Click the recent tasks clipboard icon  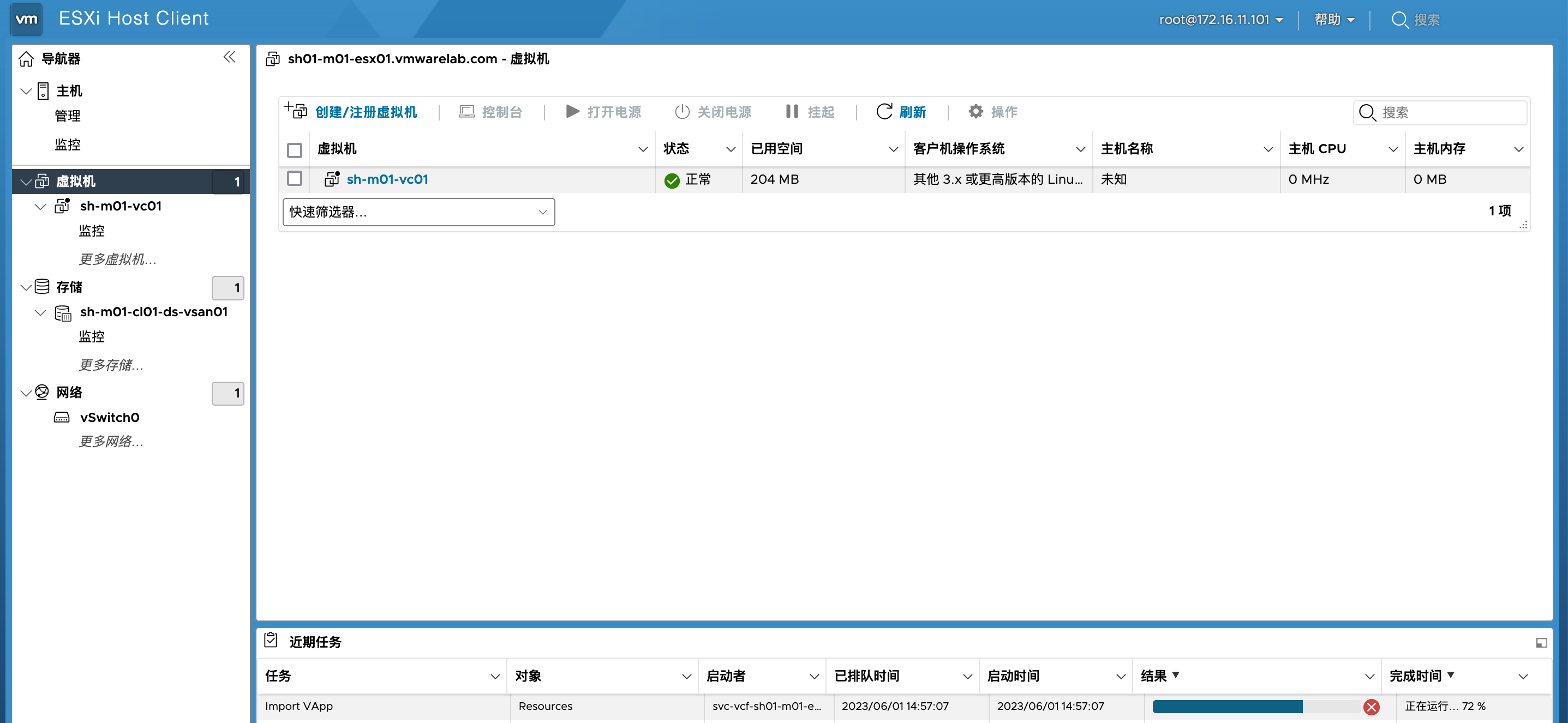(x=271, y=640)
